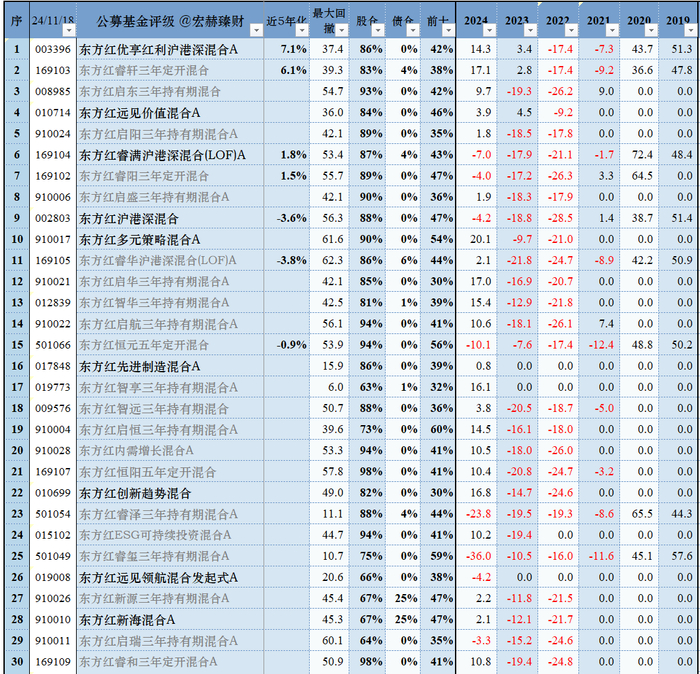This screenshot has height=674, width=700.
Task: Select 2020 return value 72.4
Action: (x=642, y=155)
